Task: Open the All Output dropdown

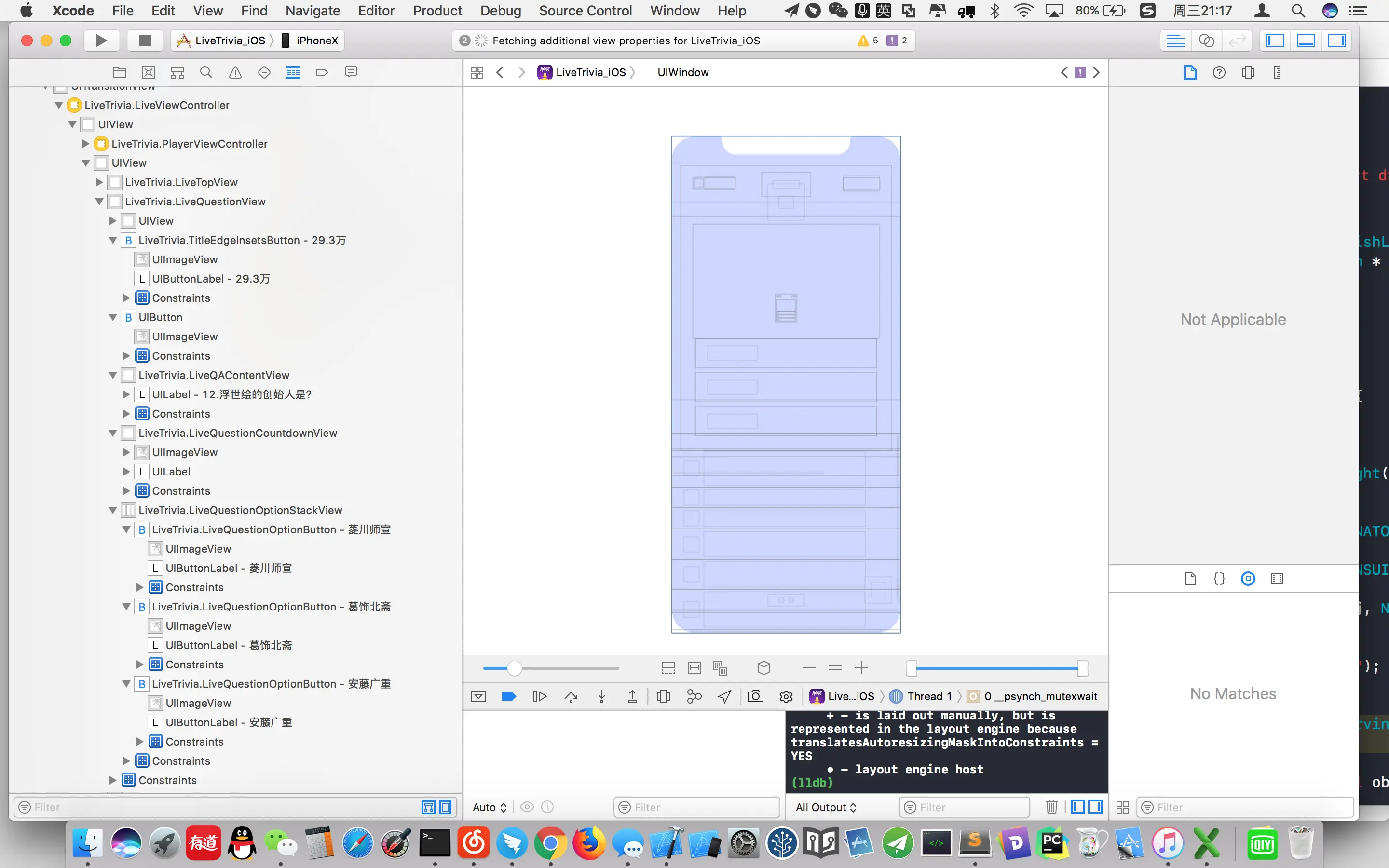Action: click(x=825, y=807)
